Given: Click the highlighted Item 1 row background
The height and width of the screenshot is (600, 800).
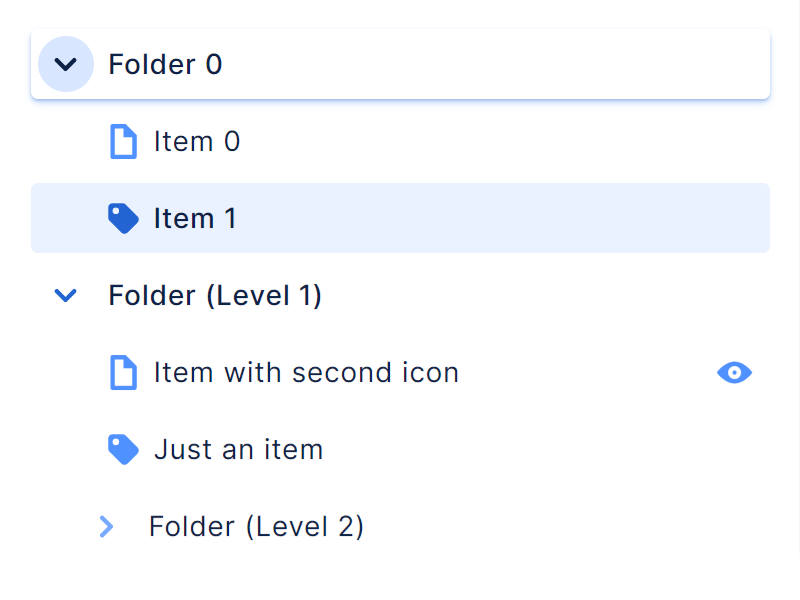Looking at the screenshot, I should pos(500,218).
